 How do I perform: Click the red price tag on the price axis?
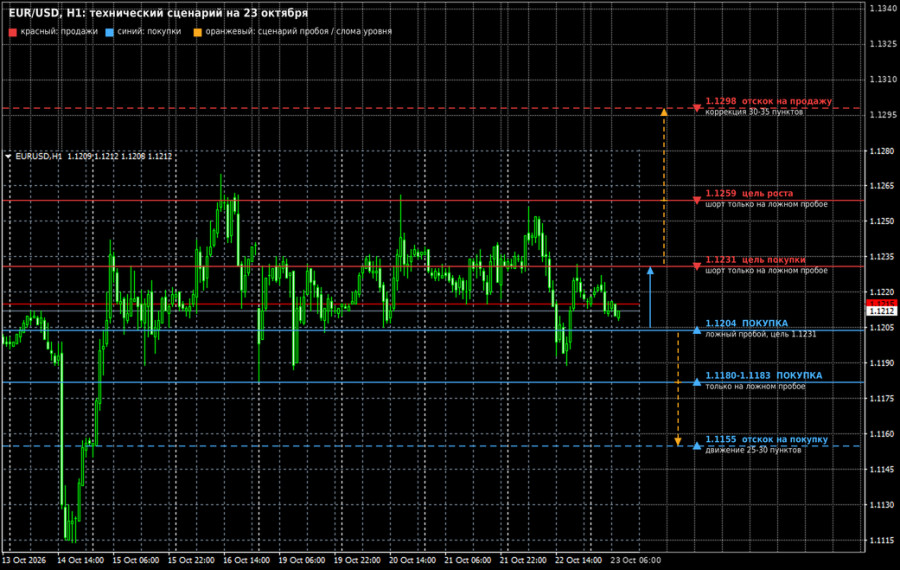pyautogui.click(x=882, y=303)
